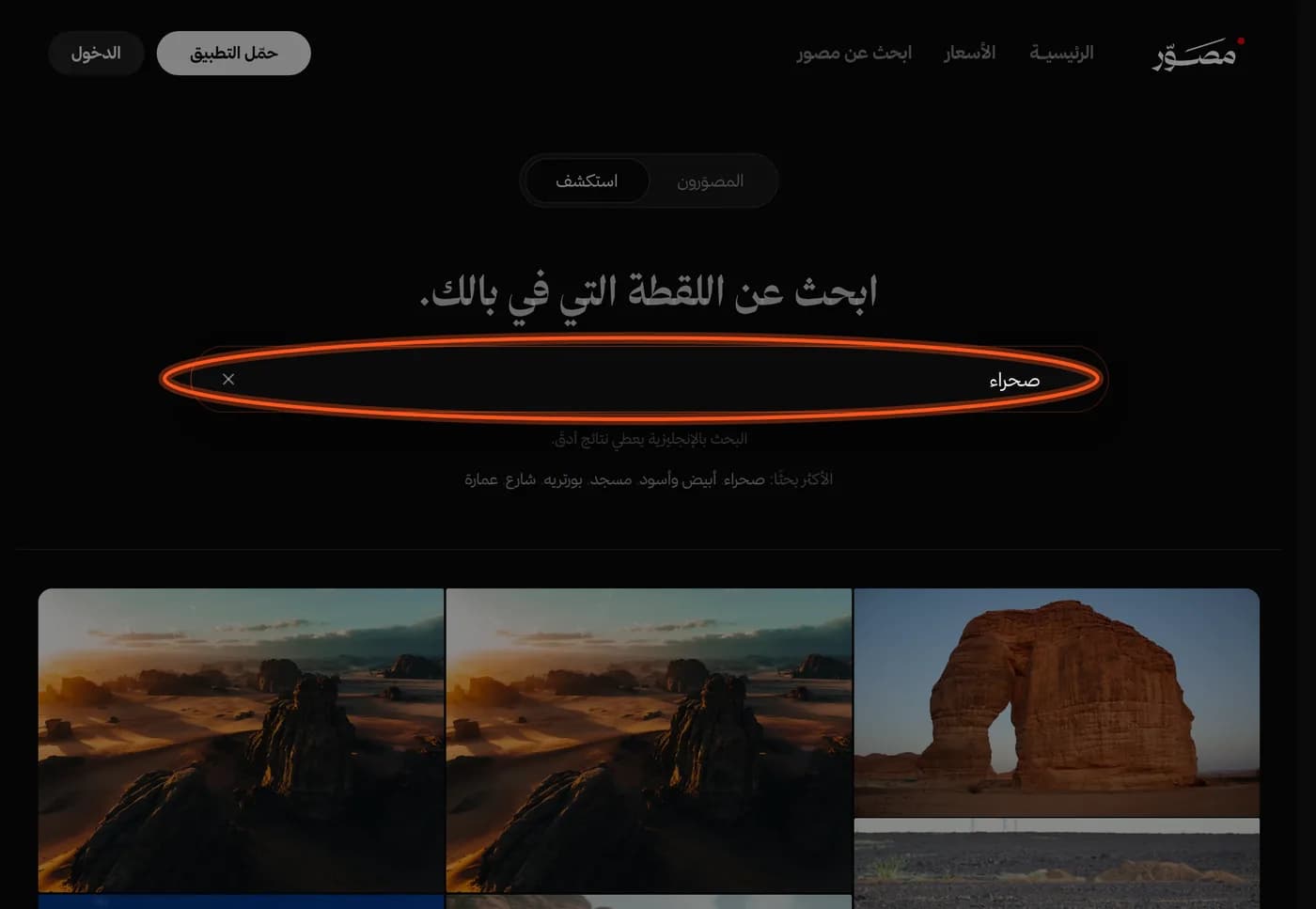
Task: Open the الأسعار navigation link
Action: [x=969, y=53]
